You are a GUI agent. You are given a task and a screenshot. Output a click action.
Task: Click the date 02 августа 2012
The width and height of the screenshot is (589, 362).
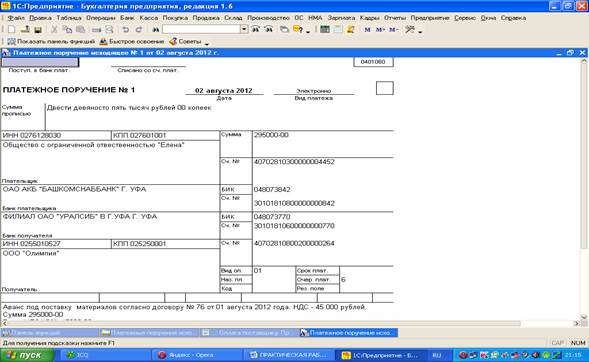click(x=224, y=90)
